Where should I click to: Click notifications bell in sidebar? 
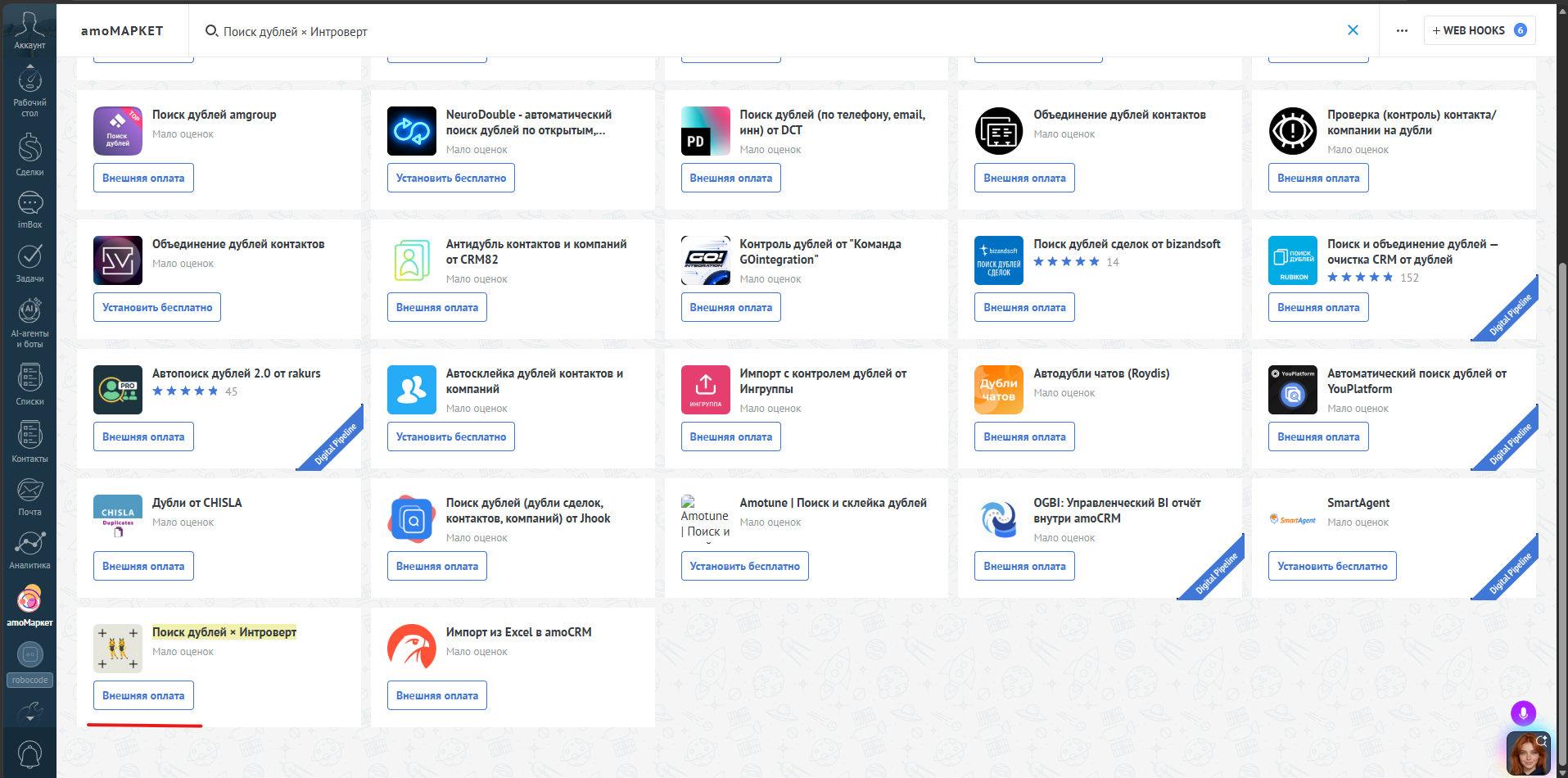click(x=29, y=754)
